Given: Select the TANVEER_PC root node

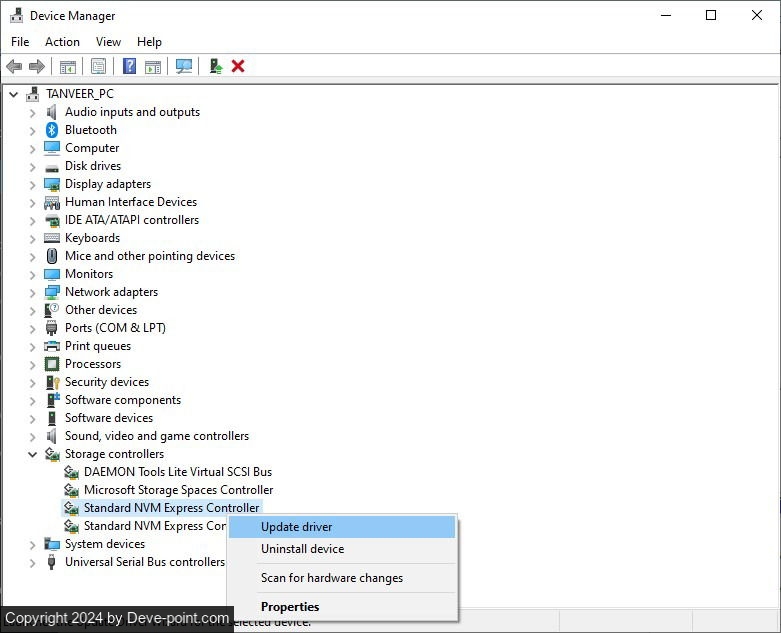Looking at the screenshot, I should click(x=80, y=94).
